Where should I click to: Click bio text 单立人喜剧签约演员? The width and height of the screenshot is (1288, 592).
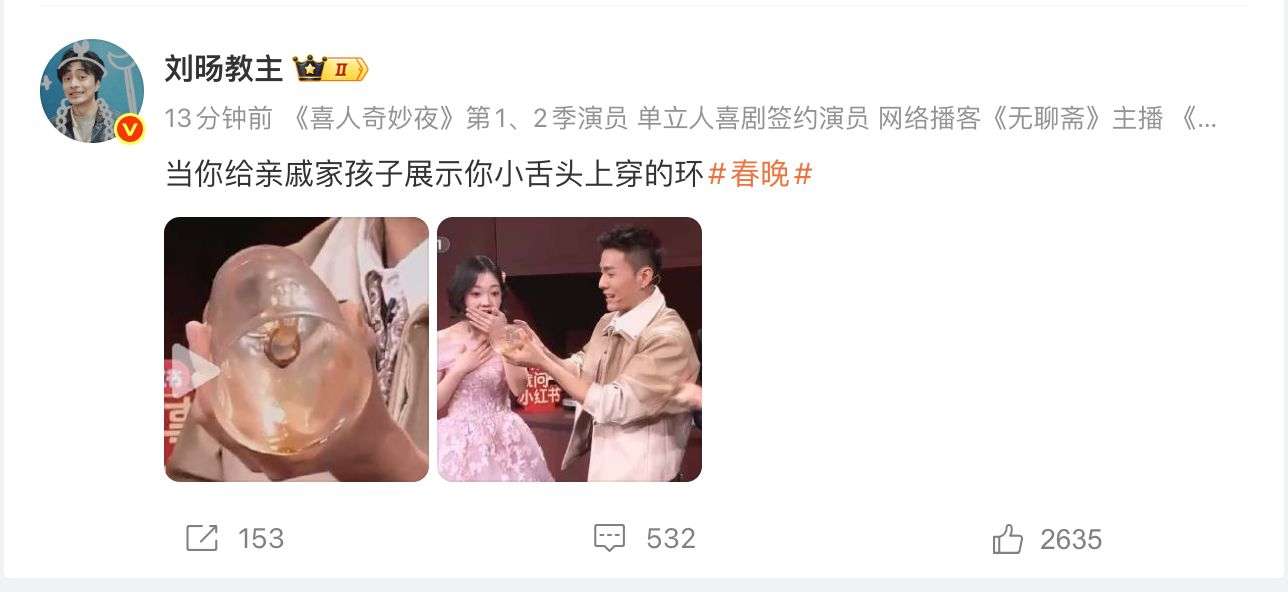click(752, 119)
